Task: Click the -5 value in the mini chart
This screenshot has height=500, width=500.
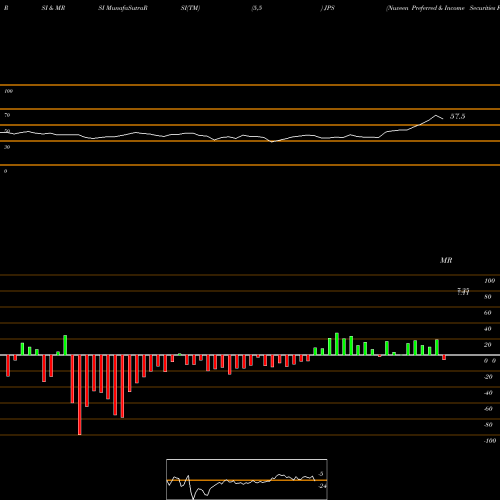Action: 321,474
